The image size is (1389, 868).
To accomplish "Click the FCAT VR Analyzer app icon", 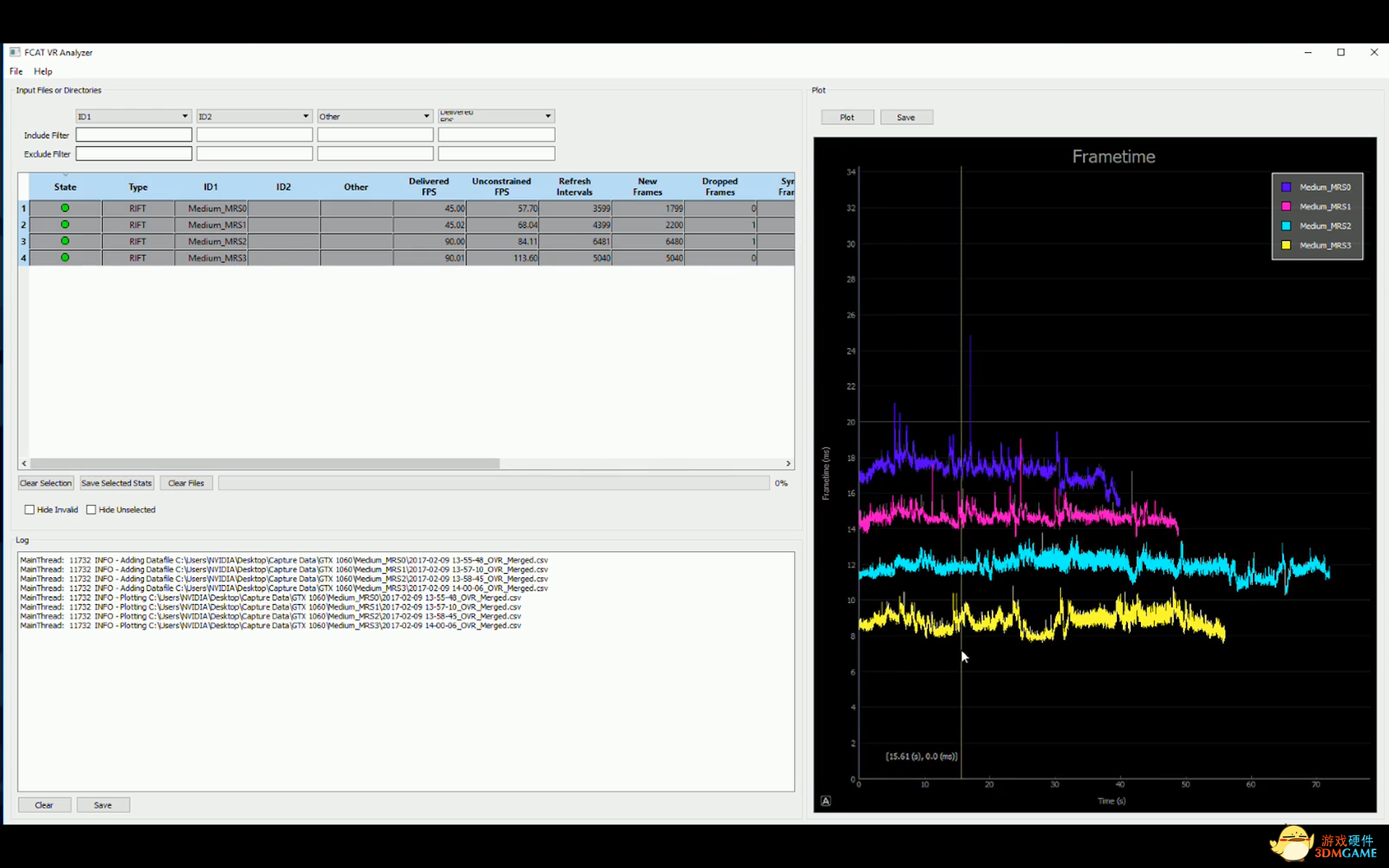I will (x=14, y=52).
